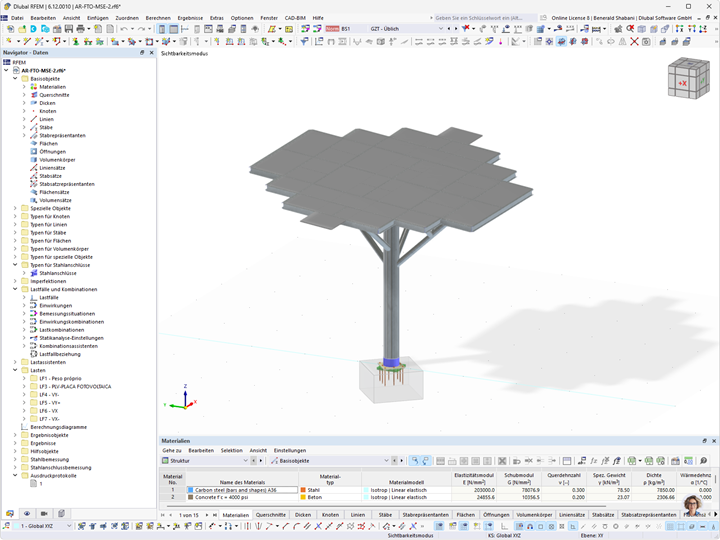Click the funnel filter icon in second toolbar
The width and height of the screenshot is (720, 540).
tap(304, 42)
